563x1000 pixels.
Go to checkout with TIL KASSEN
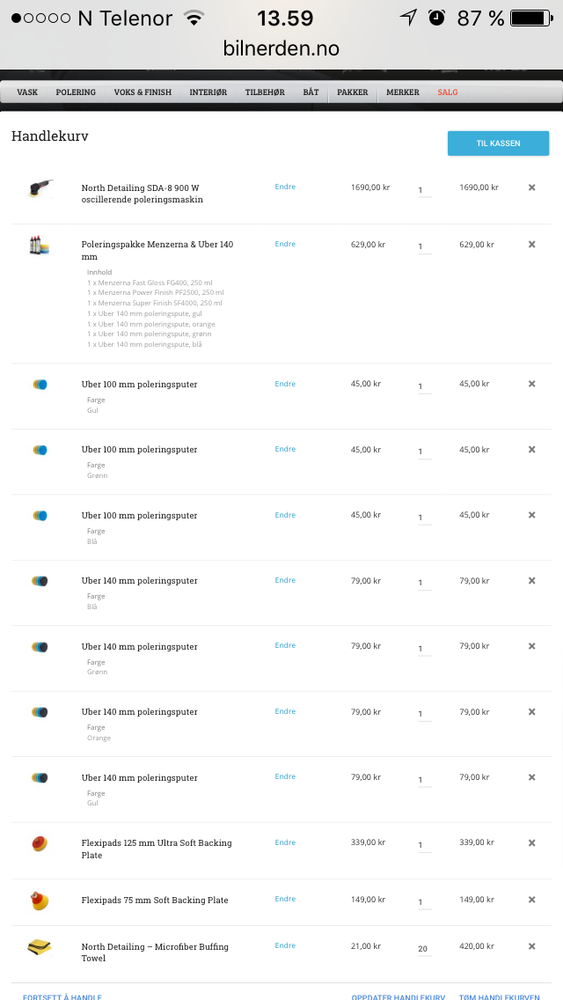[498, 143]
